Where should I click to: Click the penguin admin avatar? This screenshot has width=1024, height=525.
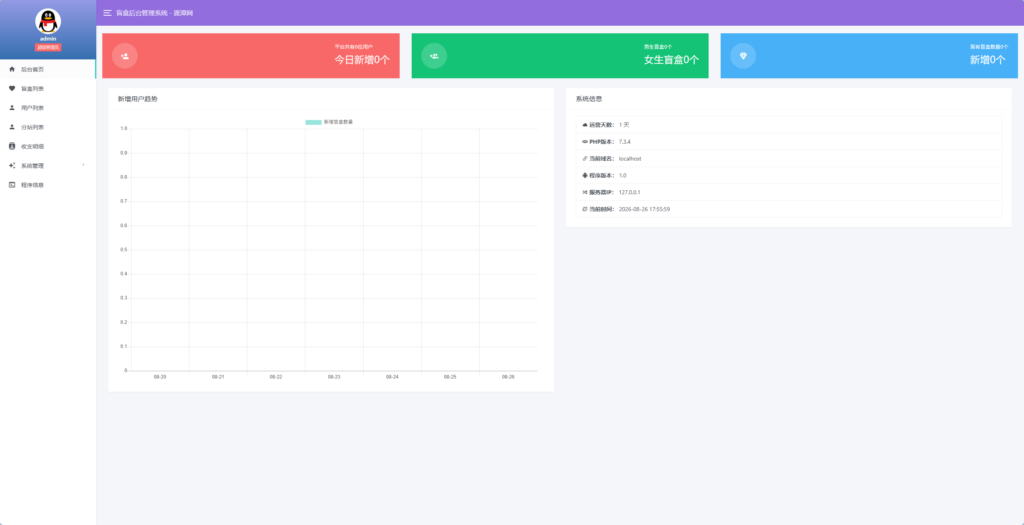(x=48, y=22)
